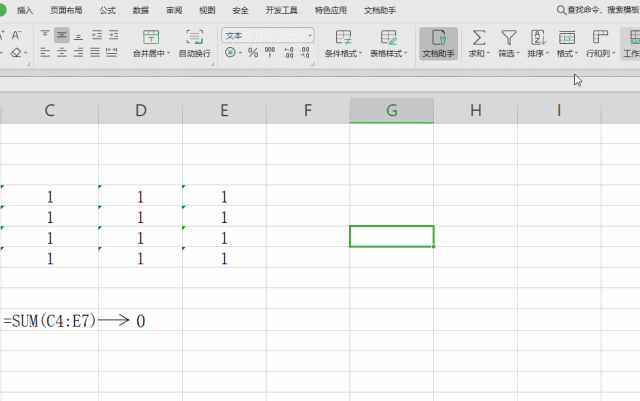Screen dimensions: 640x401
Task: Select the column G header
Action: 391,110
